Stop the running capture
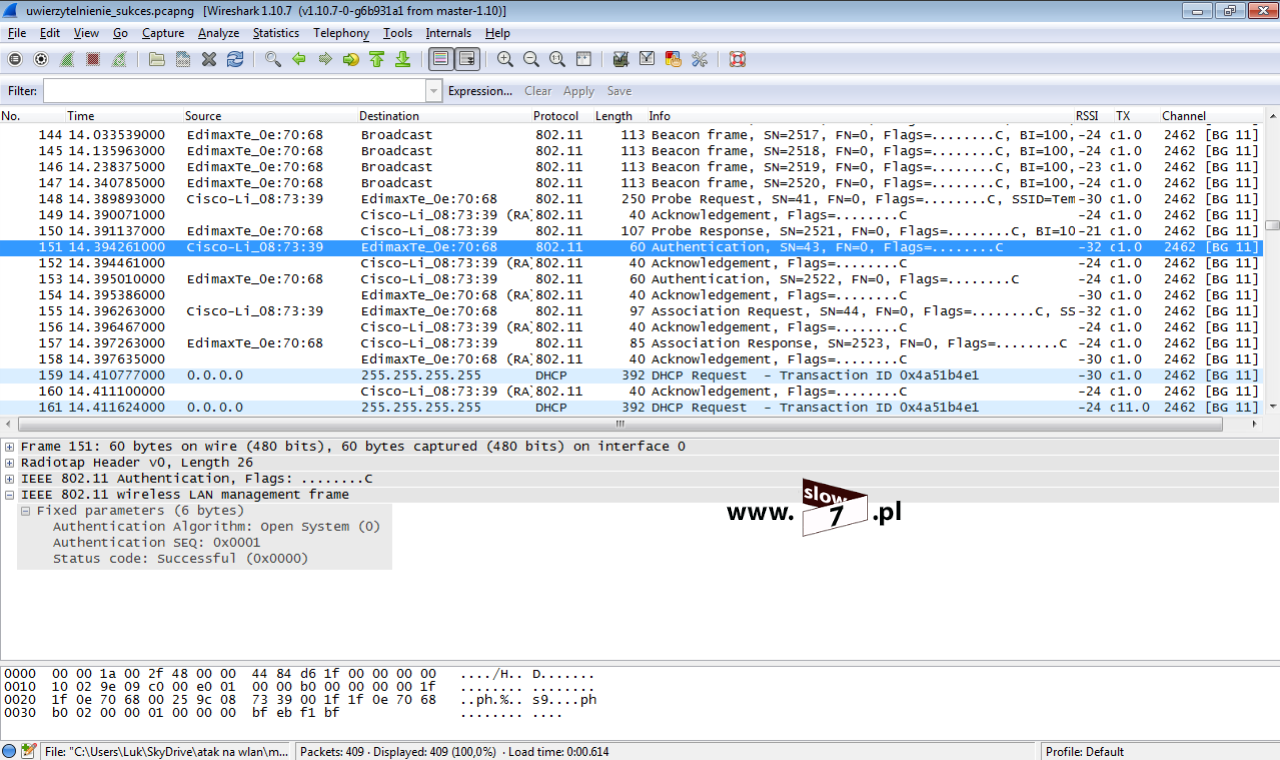Image resolution: width=1280 pixels, height=760 pixels. click(93, 59)
